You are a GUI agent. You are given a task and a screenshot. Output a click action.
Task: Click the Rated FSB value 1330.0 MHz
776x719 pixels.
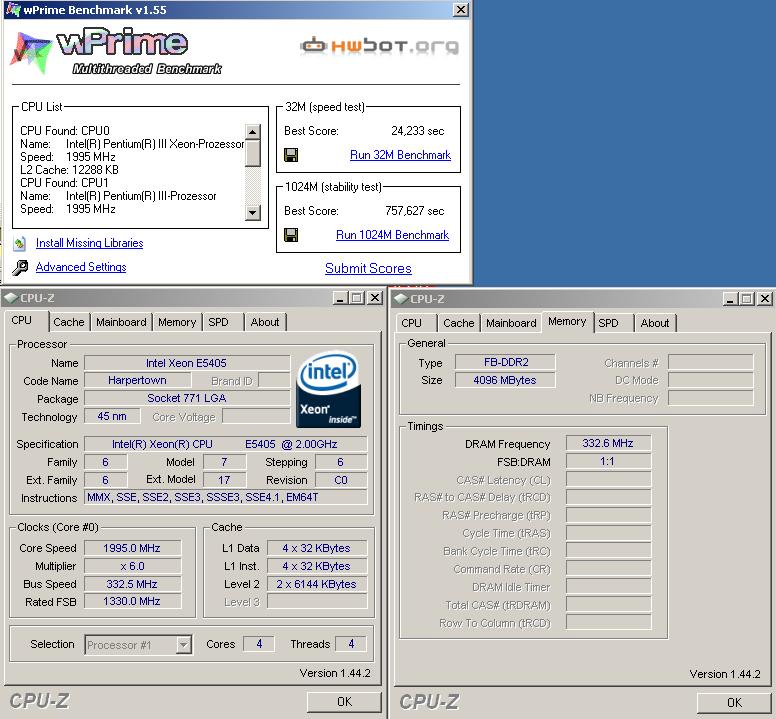(132, 601)
